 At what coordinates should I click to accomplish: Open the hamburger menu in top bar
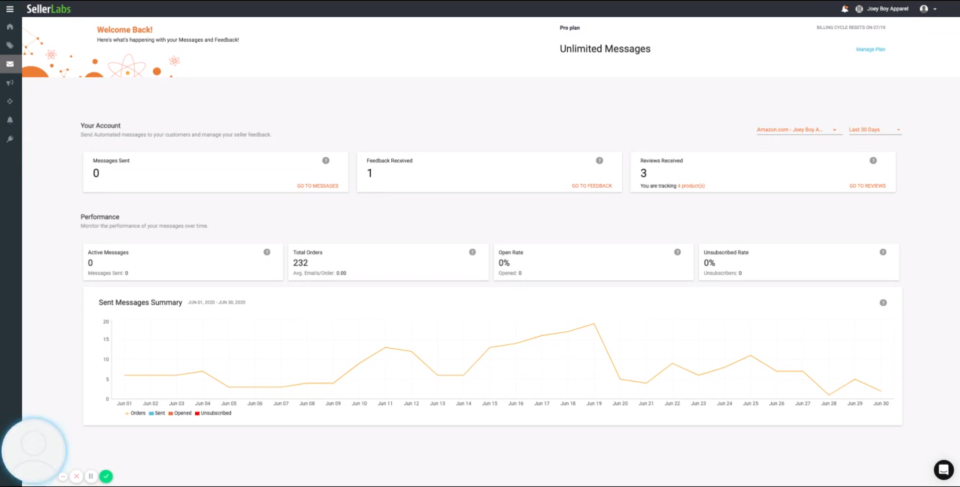(10, 9)
